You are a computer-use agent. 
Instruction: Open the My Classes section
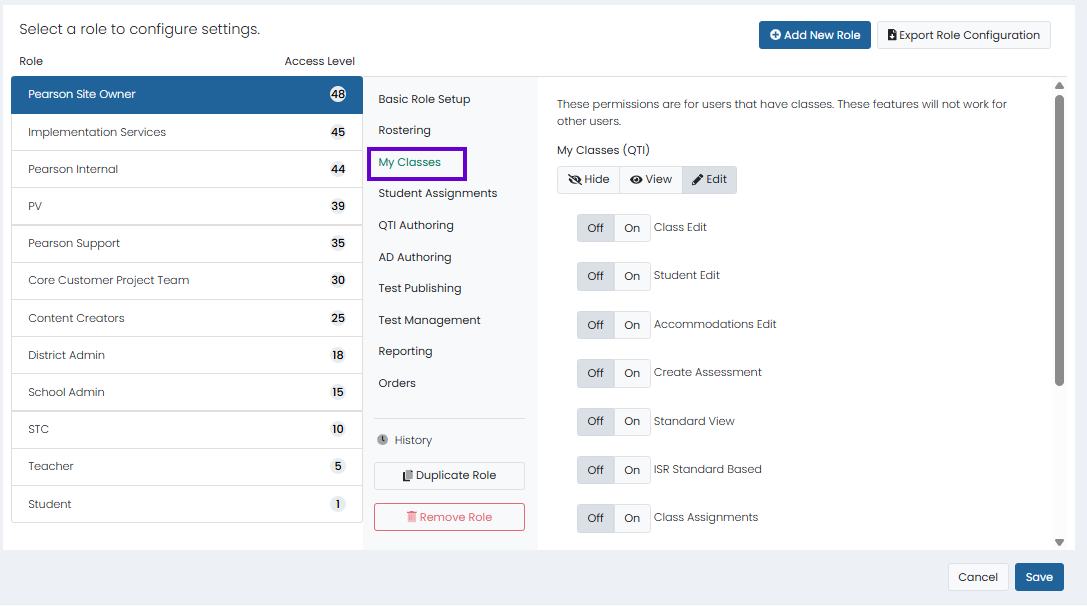pyautogui.click(x=410, y=162)
